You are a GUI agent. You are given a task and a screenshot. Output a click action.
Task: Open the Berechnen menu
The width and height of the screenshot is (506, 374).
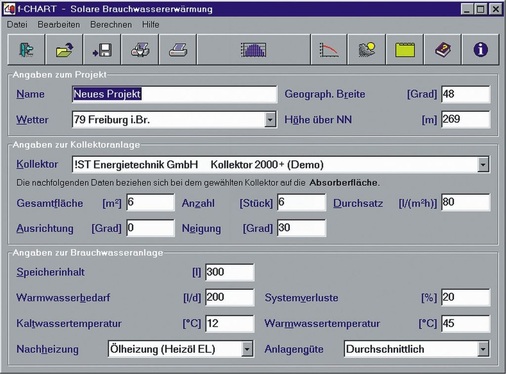(x=111, y=25)
